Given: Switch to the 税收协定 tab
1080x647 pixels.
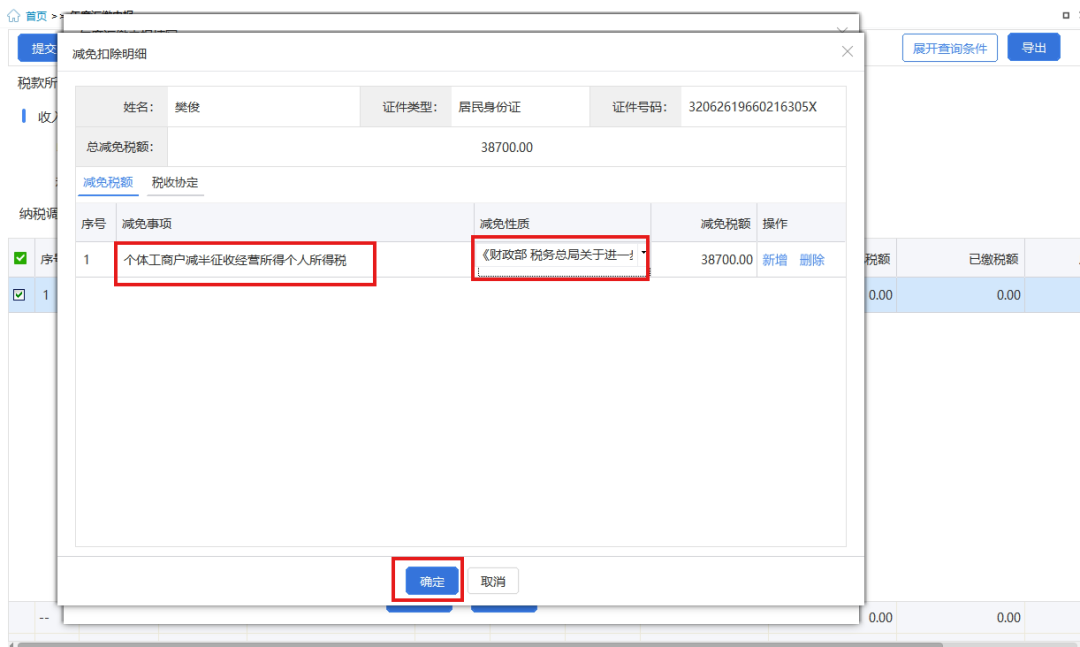Looking at the screenshot, I should pos(175,183).
